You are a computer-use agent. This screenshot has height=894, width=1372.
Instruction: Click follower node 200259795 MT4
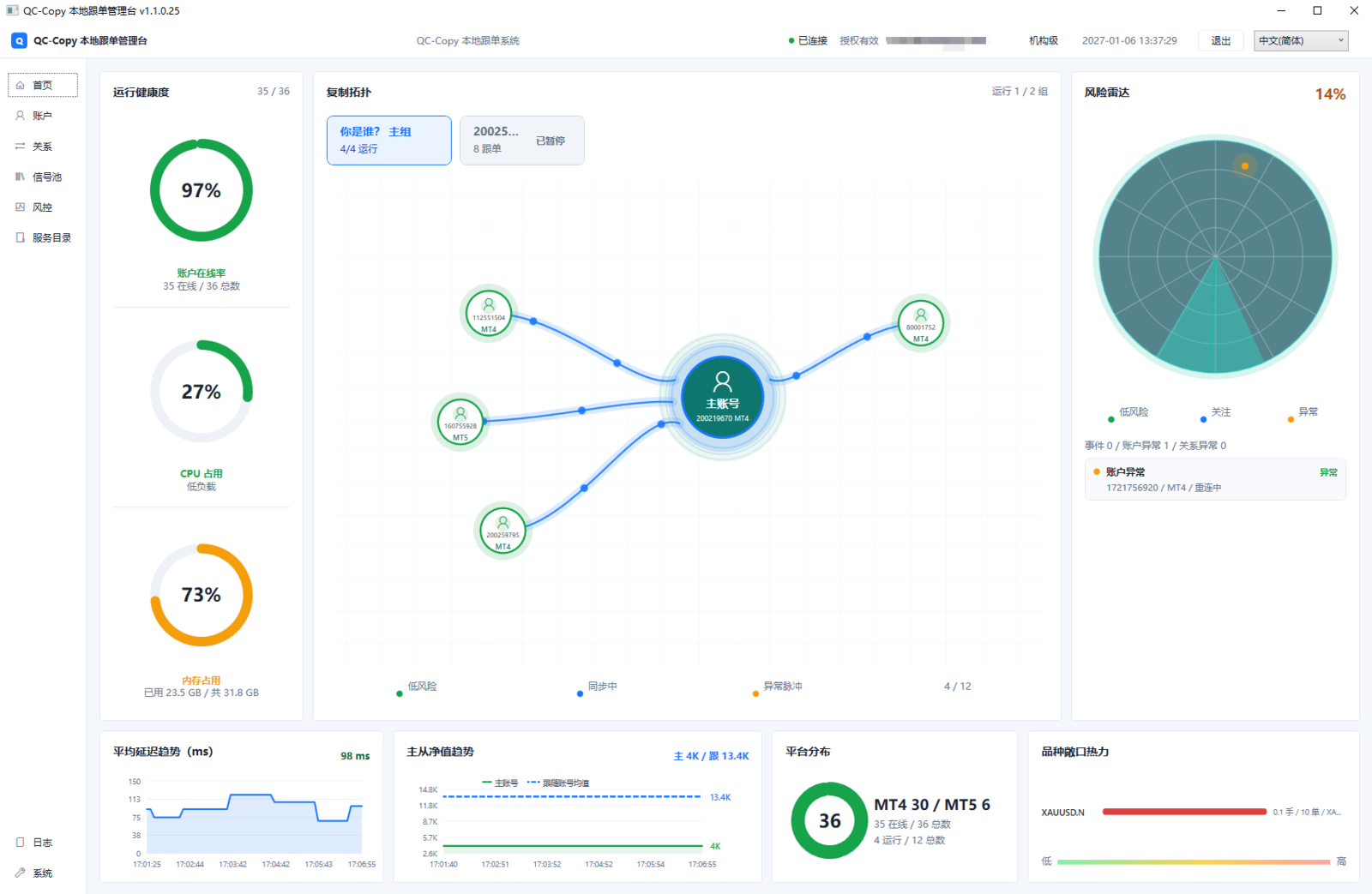(x=502, y=531)
